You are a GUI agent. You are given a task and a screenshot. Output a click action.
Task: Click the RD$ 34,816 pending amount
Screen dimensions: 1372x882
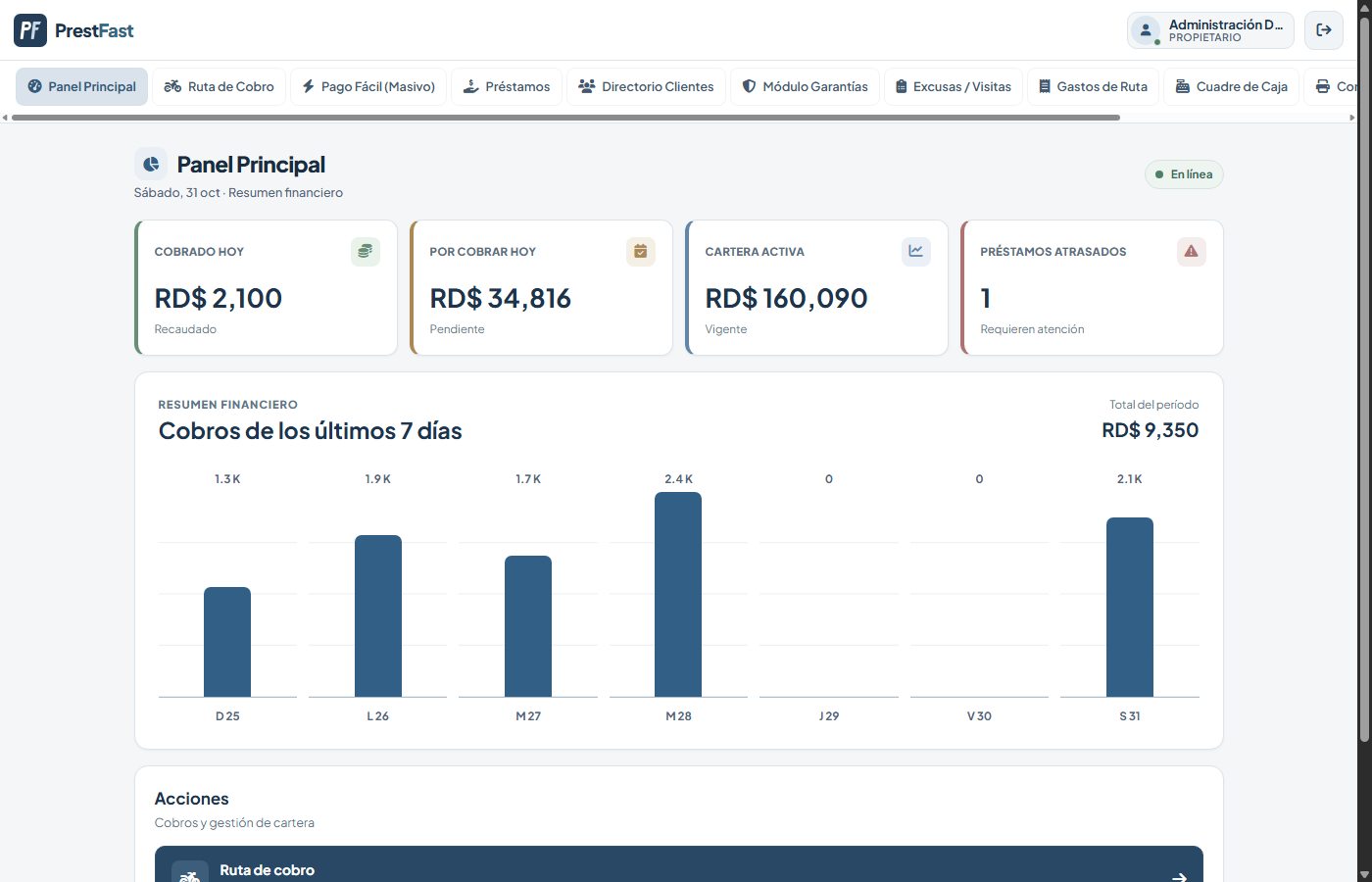pyautogui.click(x=500, y=298)
